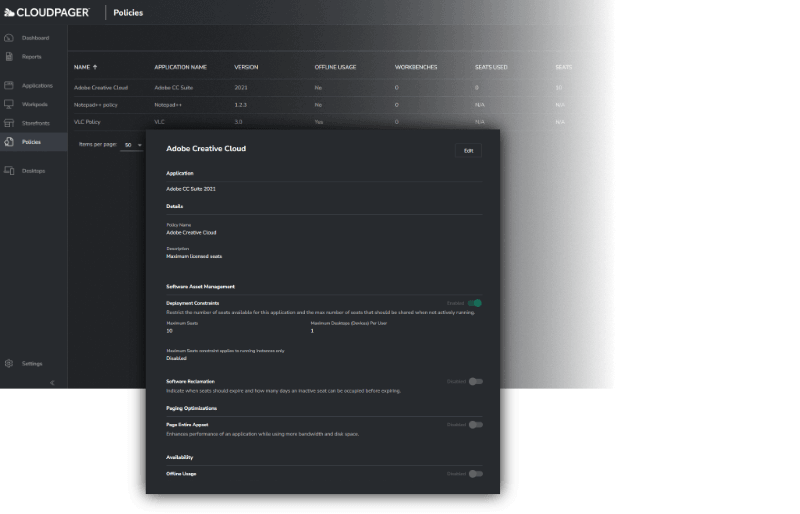Select the Workpods menu label
This screenshot has height=514, width=800.
34,104
